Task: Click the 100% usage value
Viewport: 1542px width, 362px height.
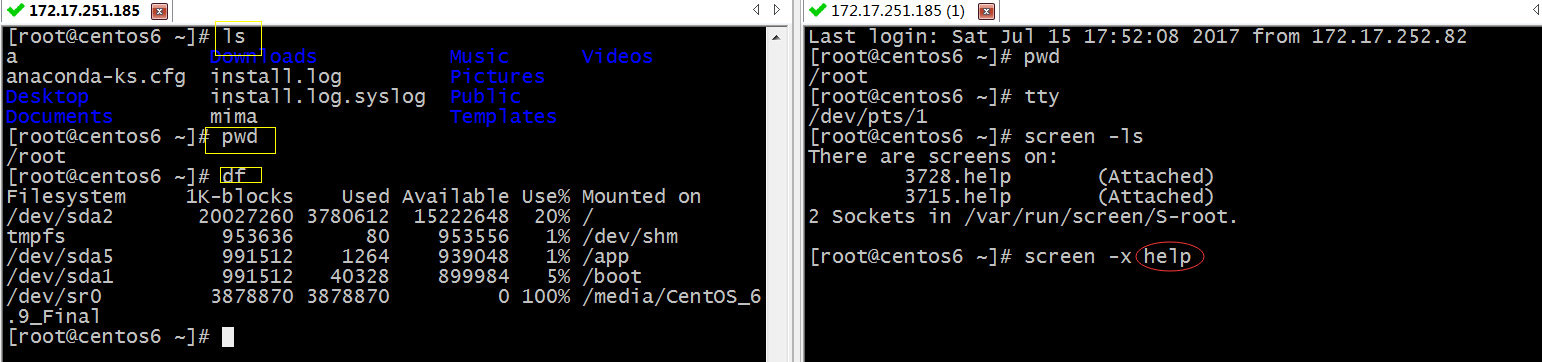Action: 545,297
